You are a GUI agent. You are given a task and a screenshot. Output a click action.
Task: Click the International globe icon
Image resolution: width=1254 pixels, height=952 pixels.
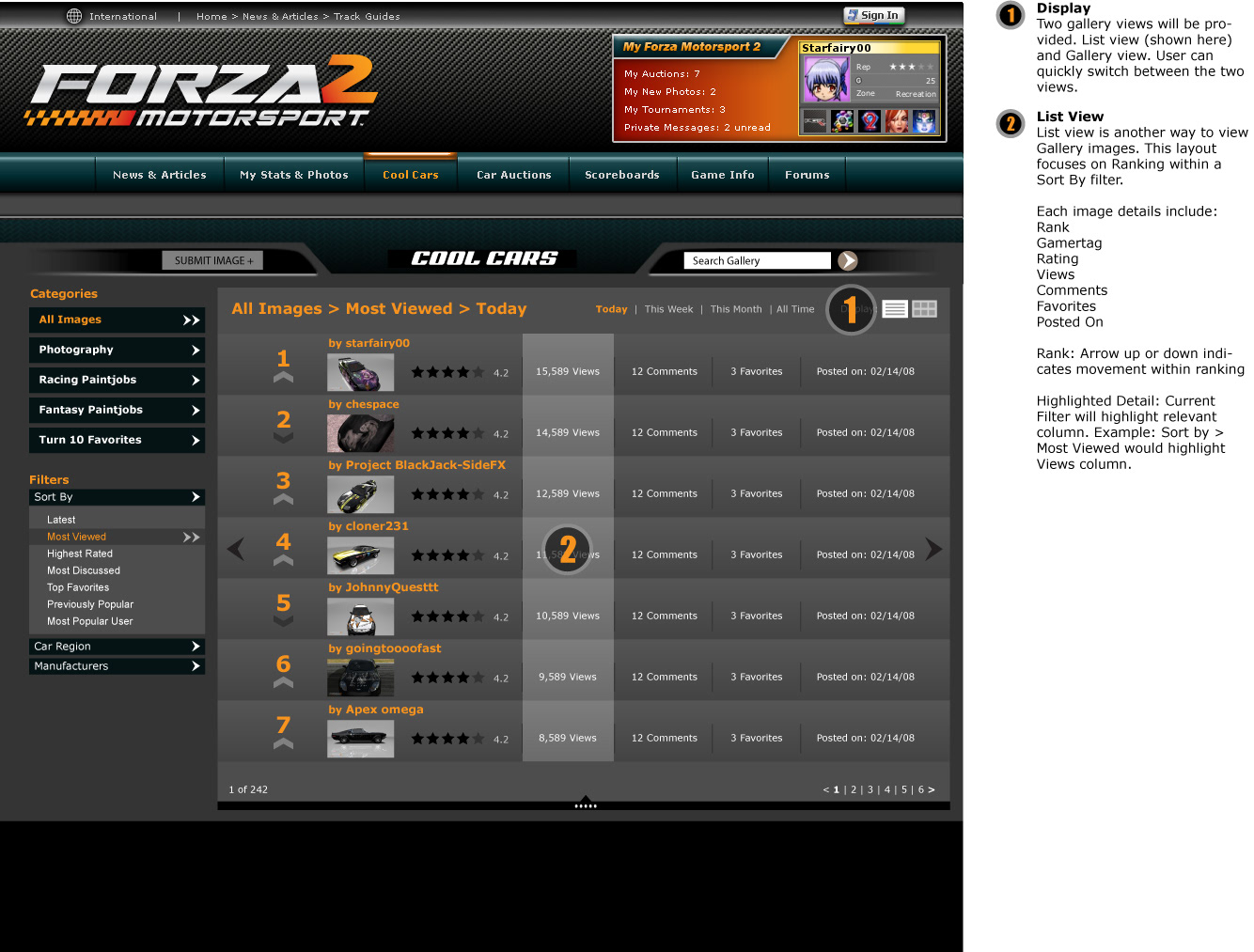pyautogui.click(x=74, y=16)
